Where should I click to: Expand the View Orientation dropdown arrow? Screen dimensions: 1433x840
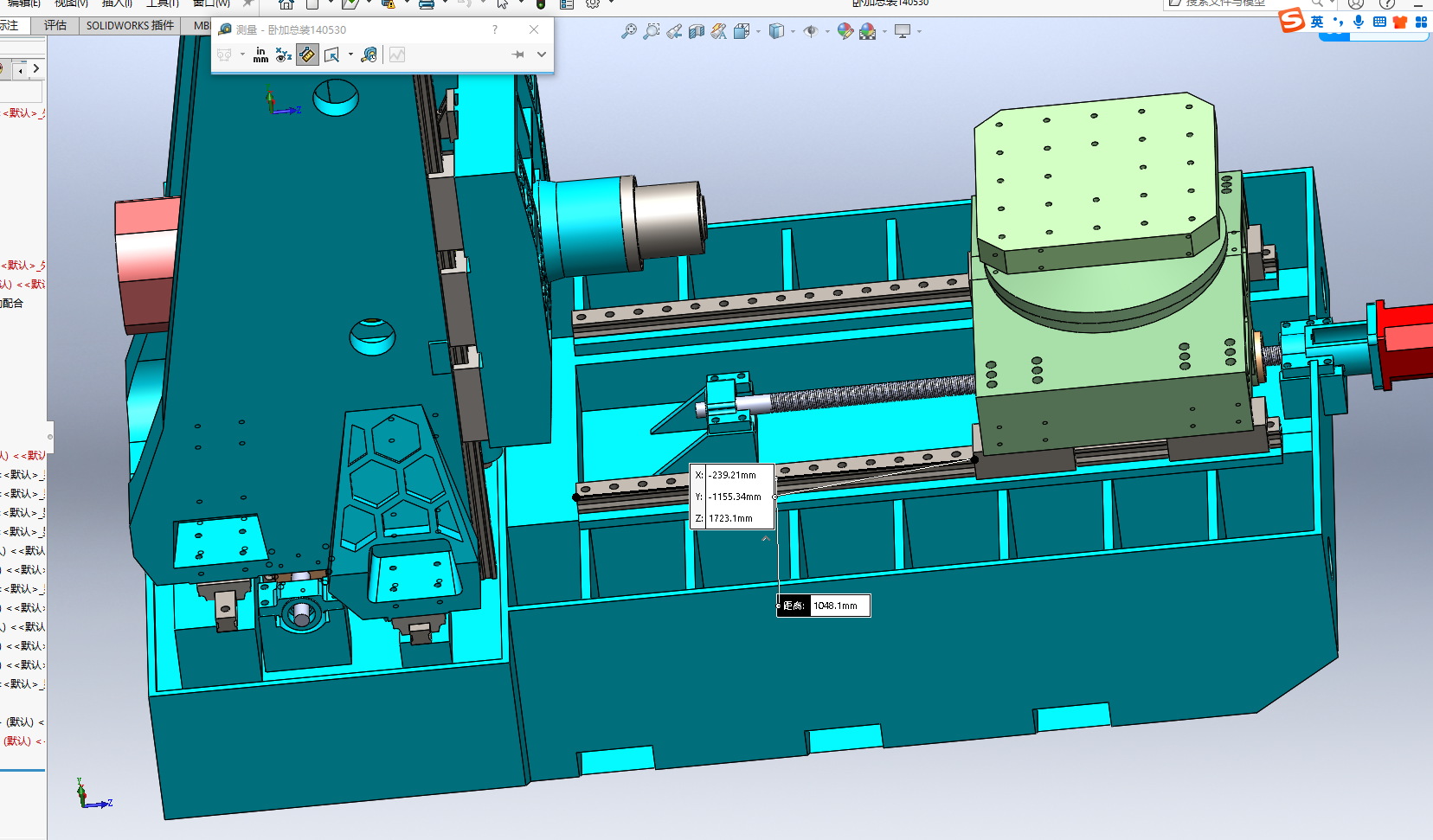click(x=758, y=32)
